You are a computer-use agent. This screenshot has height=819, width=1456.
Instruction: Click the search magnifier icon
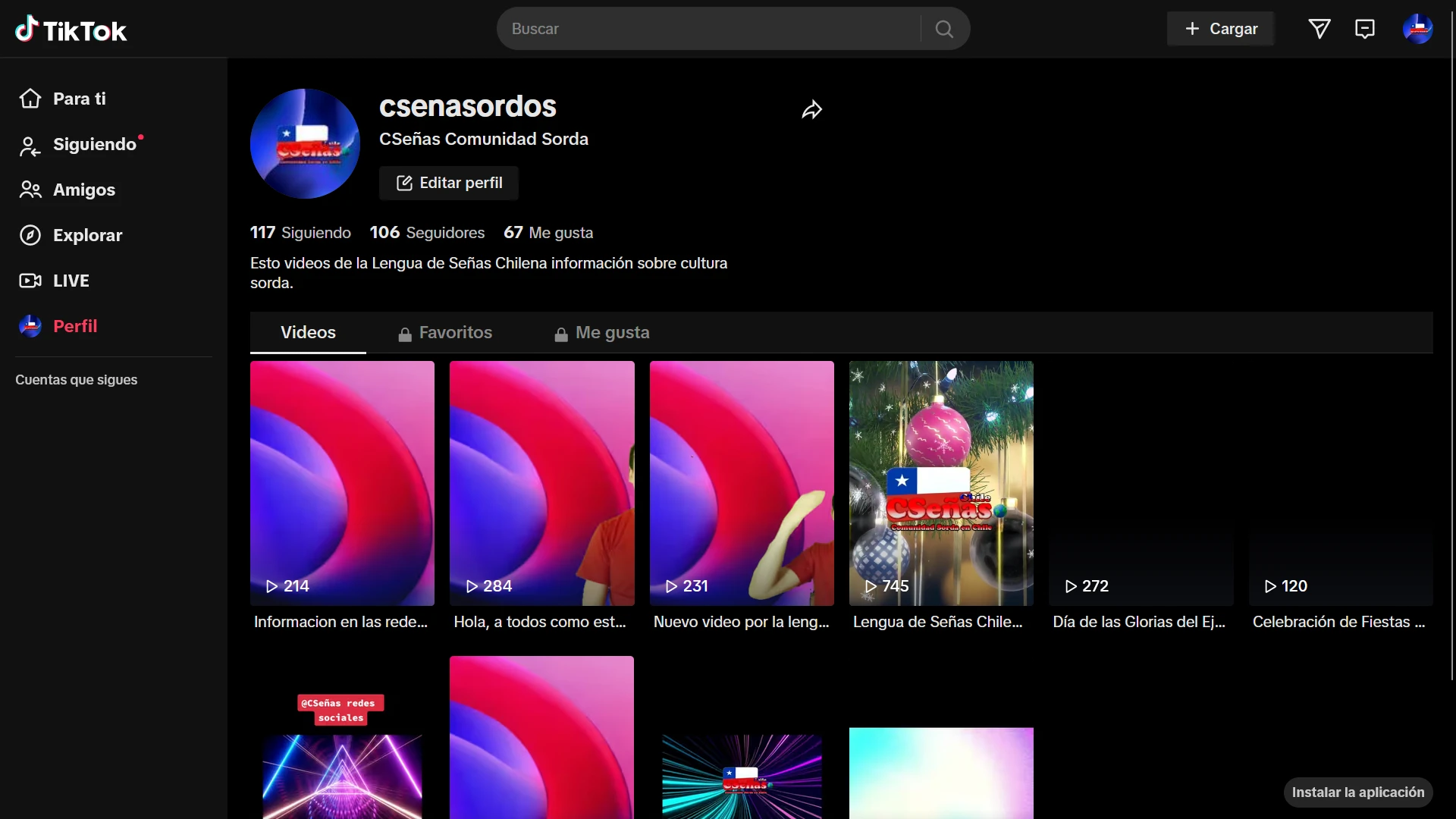click(944, 29)
